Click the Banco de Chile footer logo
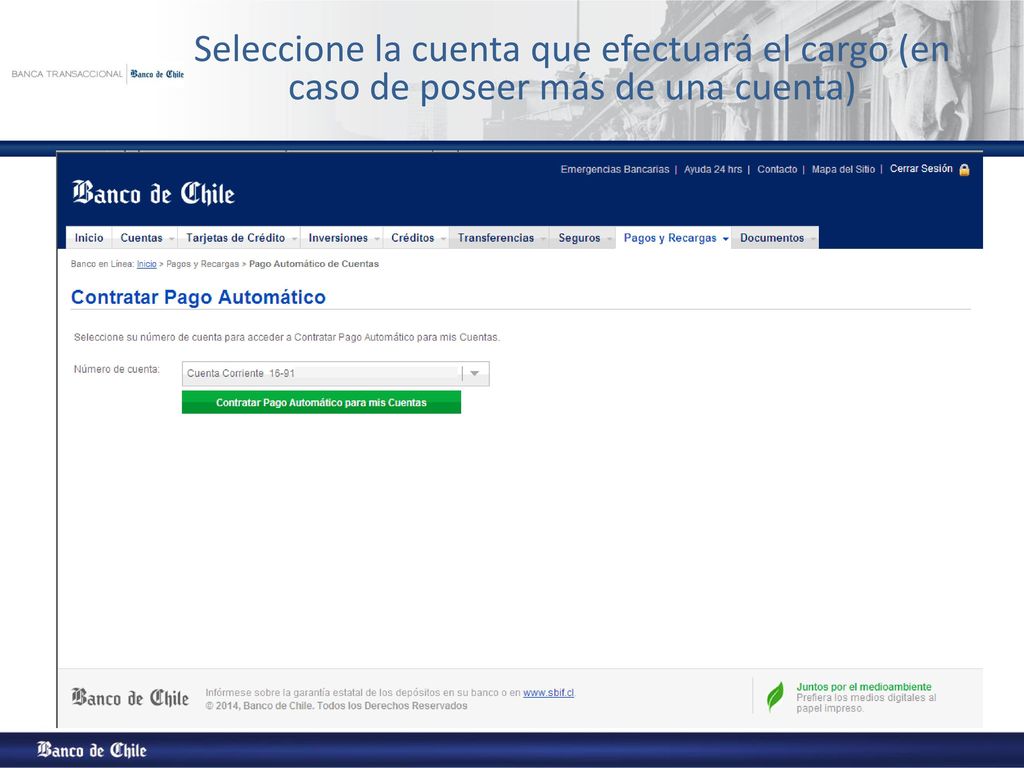Viewport: 1024px width, 768px height. pos(130,698)
